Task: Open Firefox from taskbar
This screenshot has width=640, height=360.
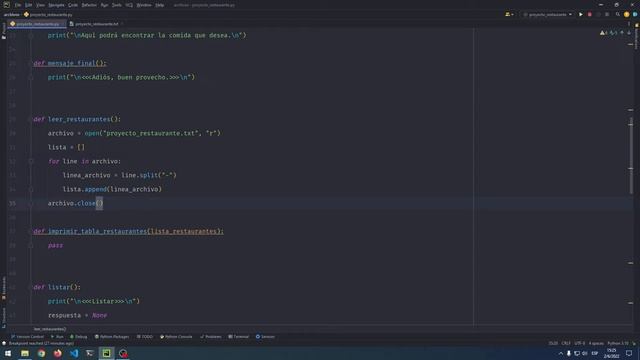Action: 58,353
